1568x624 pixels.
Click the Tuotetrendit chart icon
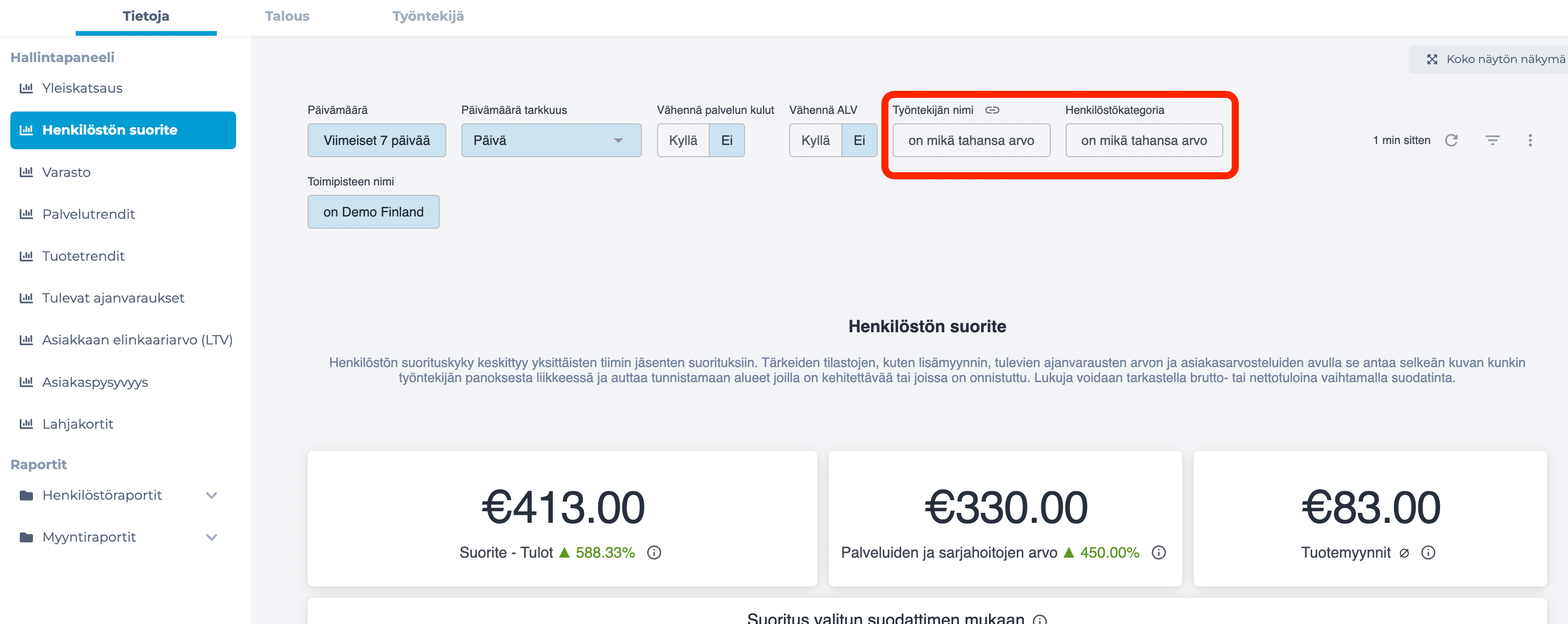[x=26, y=256]
